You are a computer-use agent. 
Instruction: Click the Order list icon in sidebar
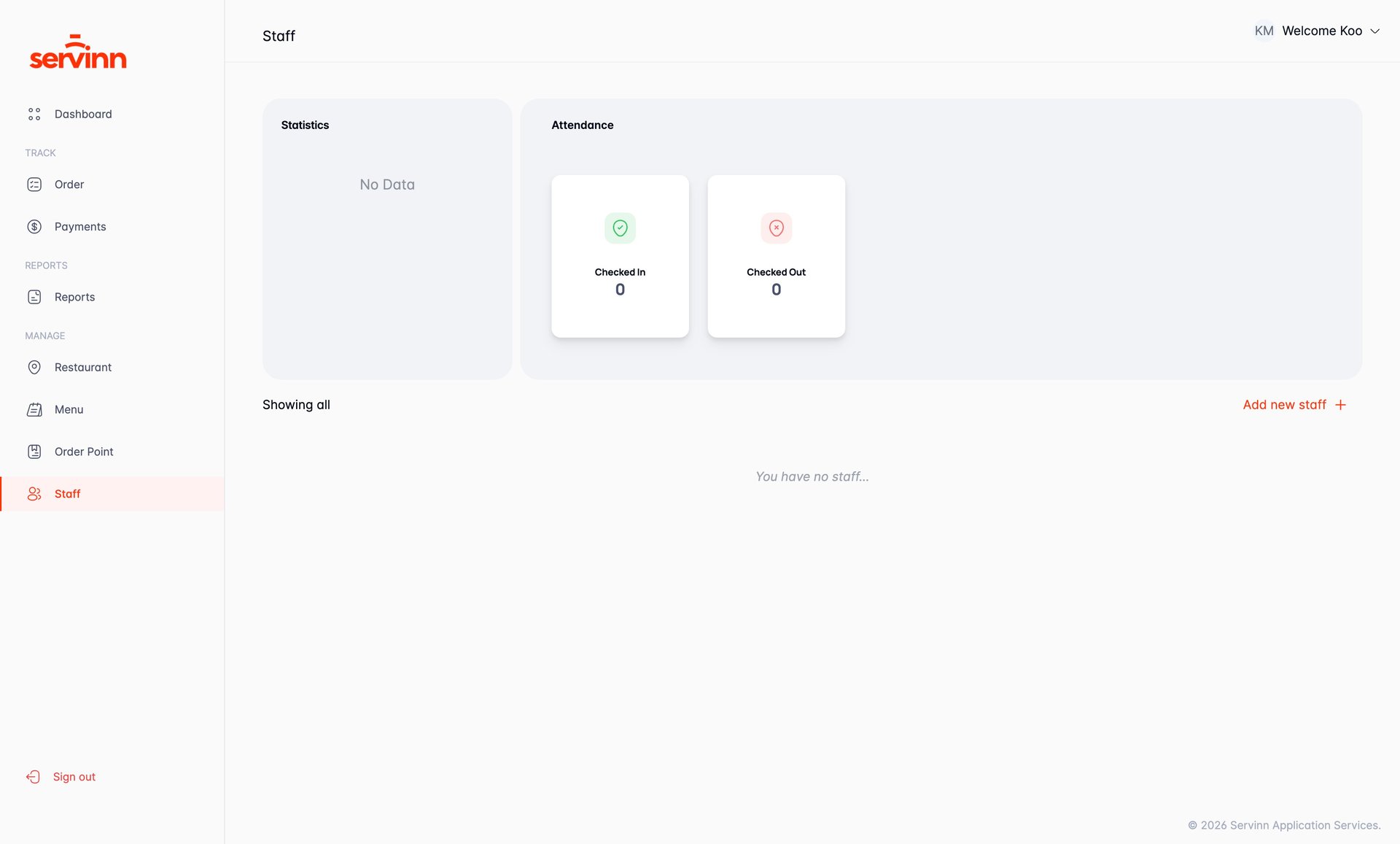(34, 185)
